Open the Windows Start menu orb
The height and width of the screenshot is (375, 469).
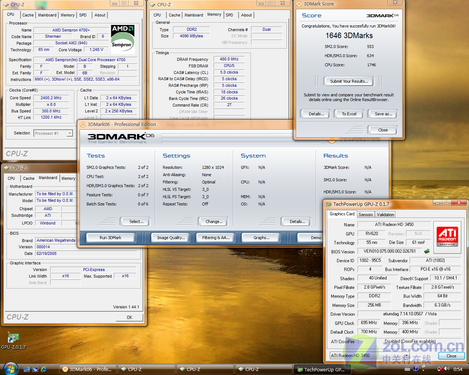coord(10,369)
